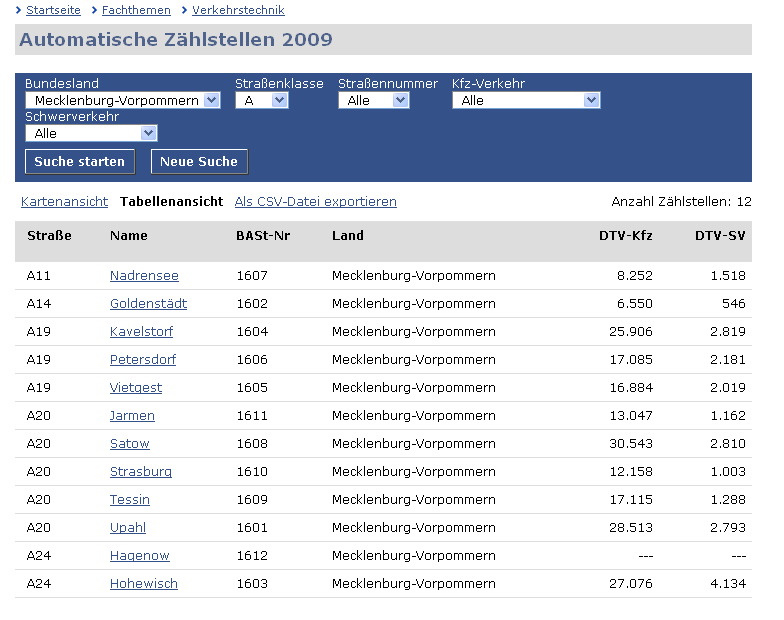Open the Nadrensee counting station

pos(144,276)
